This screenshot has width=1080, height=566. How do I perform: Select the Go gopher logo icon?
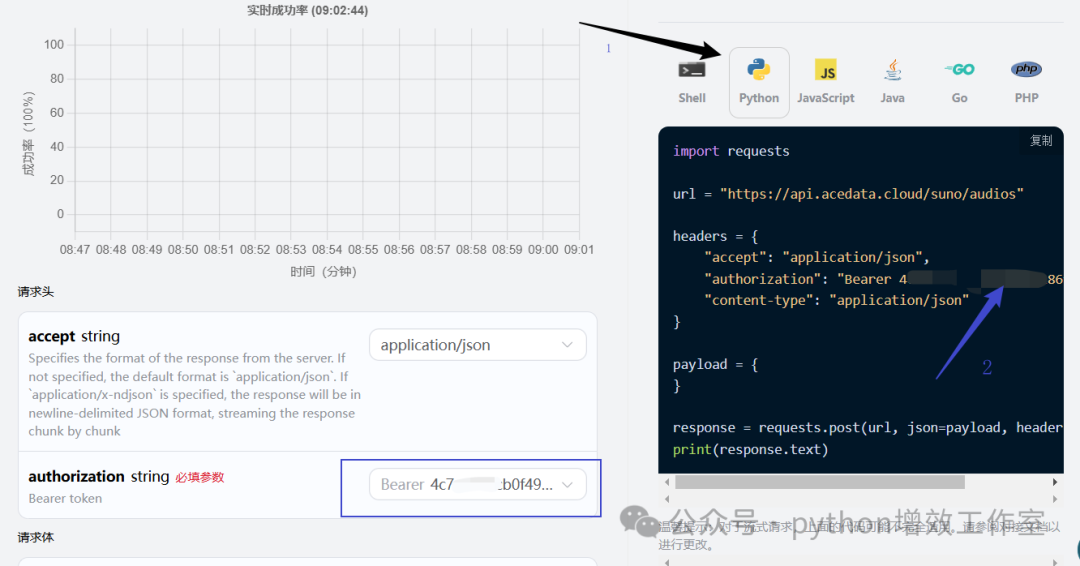coord(959,70)
